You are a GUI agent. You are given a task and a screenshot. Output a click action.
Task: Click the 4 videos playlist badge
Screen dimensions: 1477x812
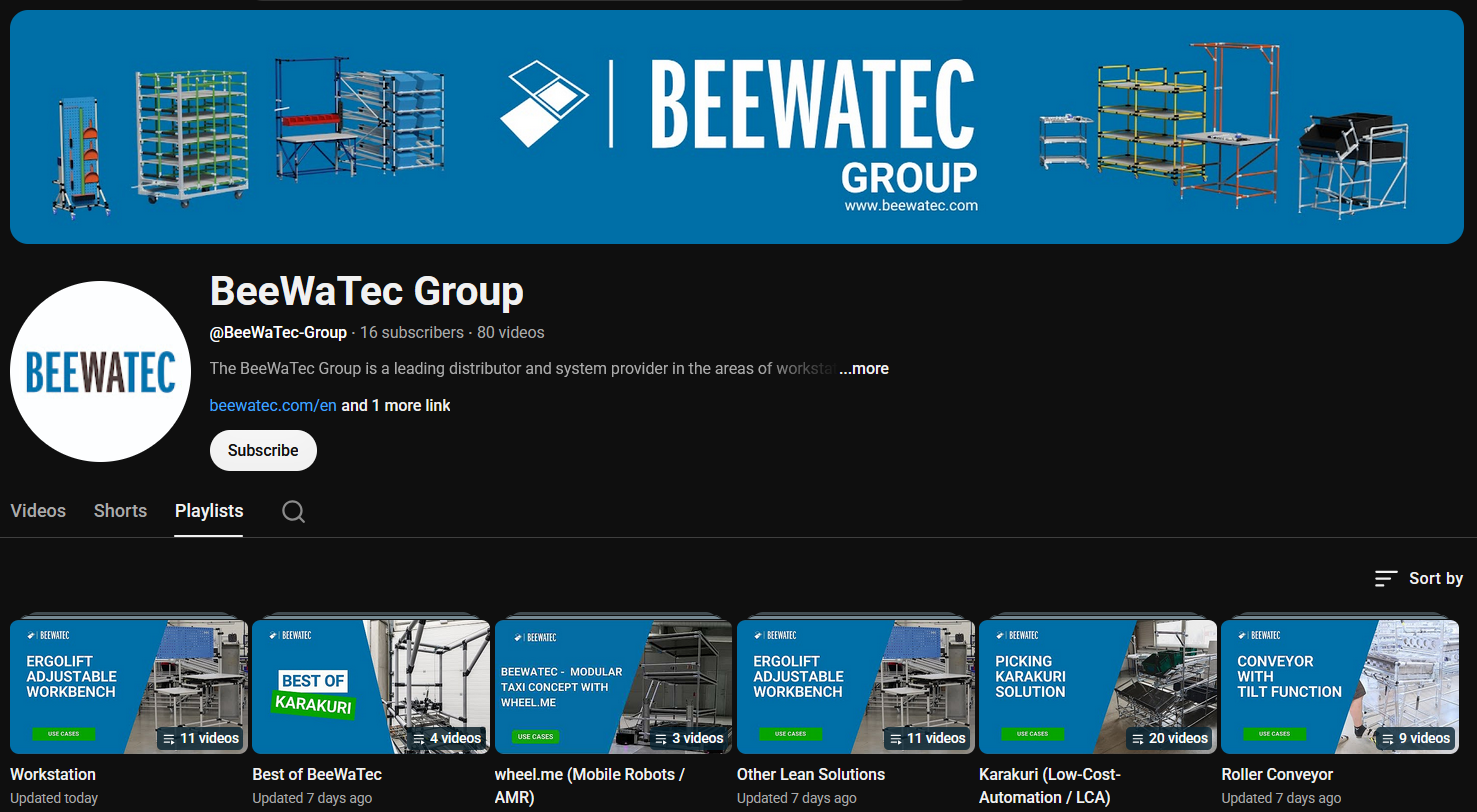[x=447, y=738]
